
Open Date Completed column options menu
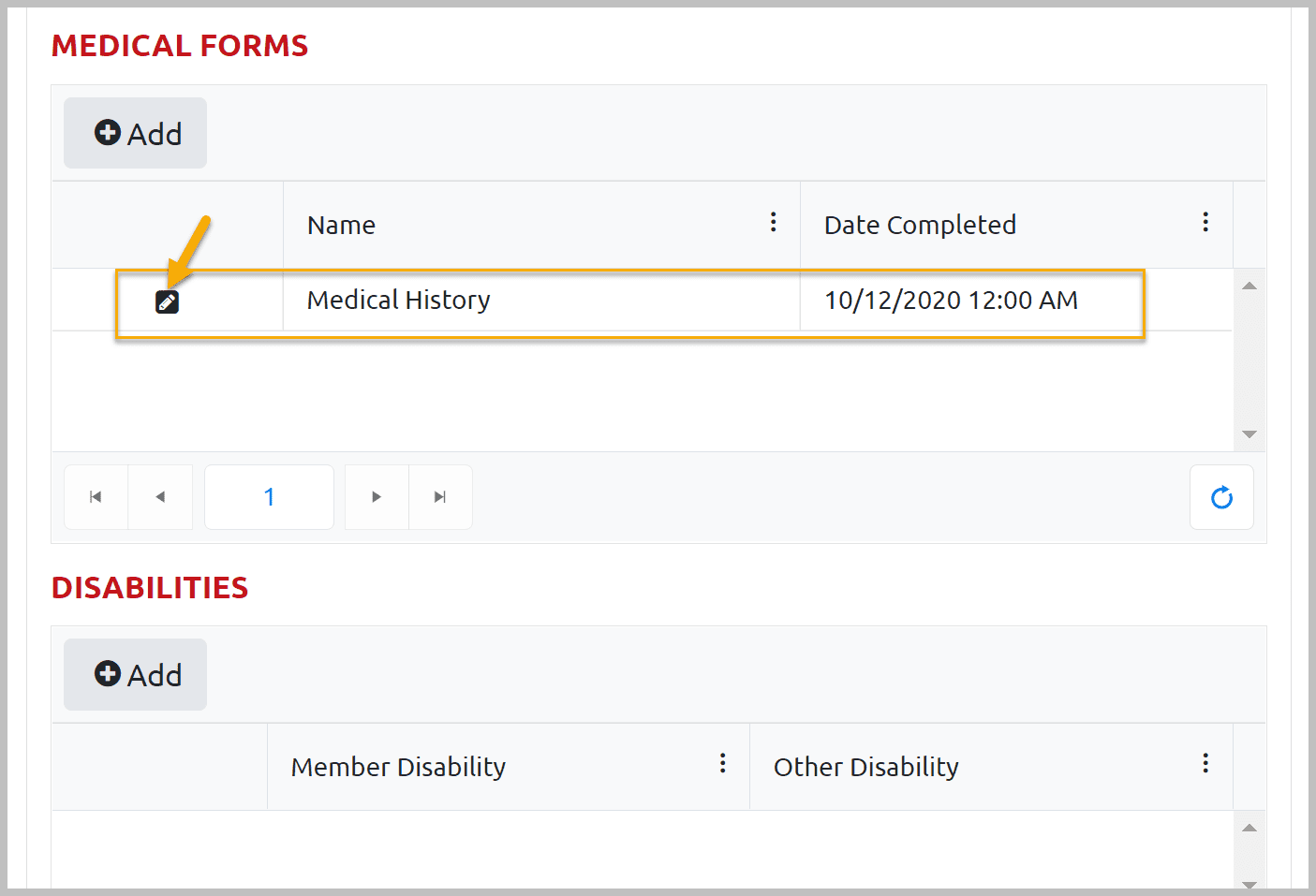click(x=1205, y=222)
